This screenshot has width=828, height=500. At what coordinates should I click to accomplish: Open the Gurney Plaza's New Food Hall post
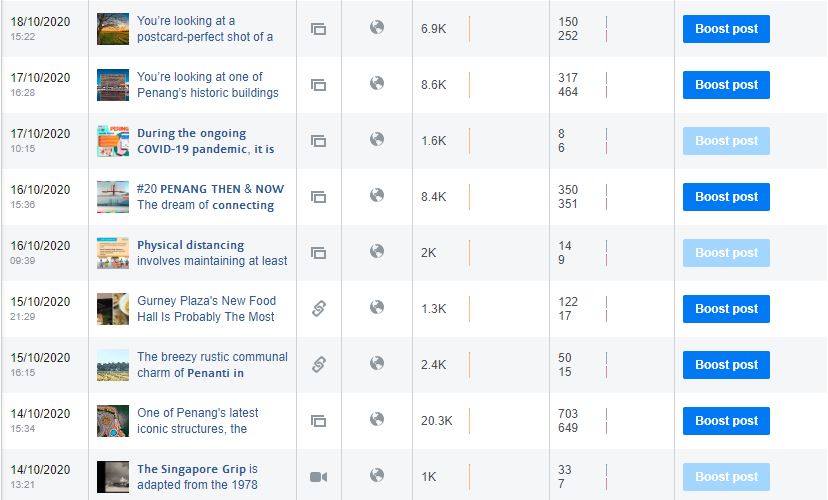click(206, 308)
